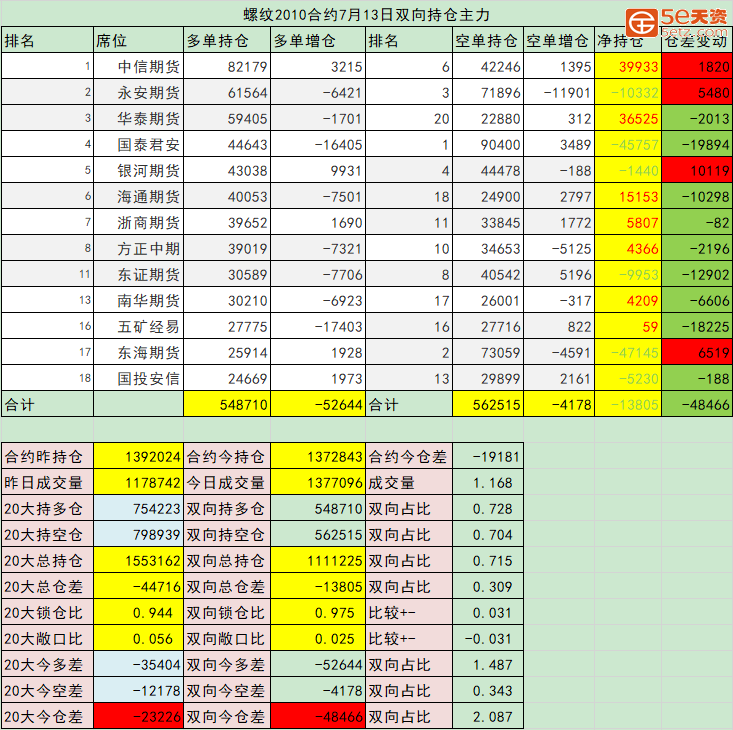Click the 今日成交量 label cell
Viewport: 733px width, 730px height.
[227, 482]
